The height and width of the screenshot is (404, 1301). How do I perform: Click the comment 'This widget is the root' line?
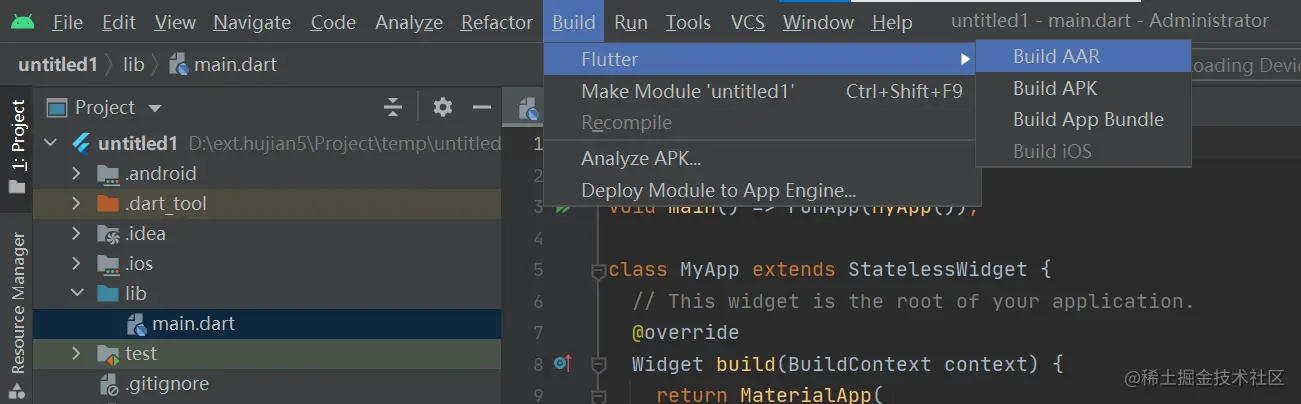913,301
